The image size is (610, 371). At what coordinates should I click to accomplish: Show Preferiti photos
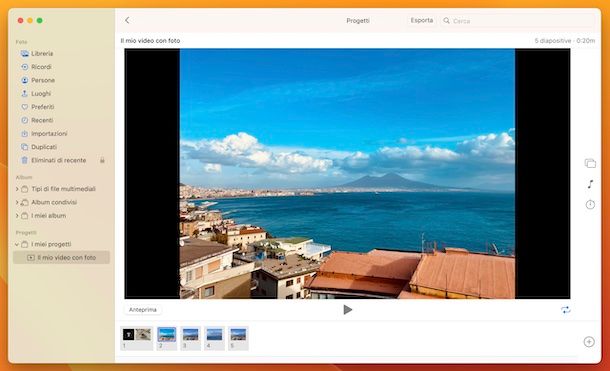(42, 107)
